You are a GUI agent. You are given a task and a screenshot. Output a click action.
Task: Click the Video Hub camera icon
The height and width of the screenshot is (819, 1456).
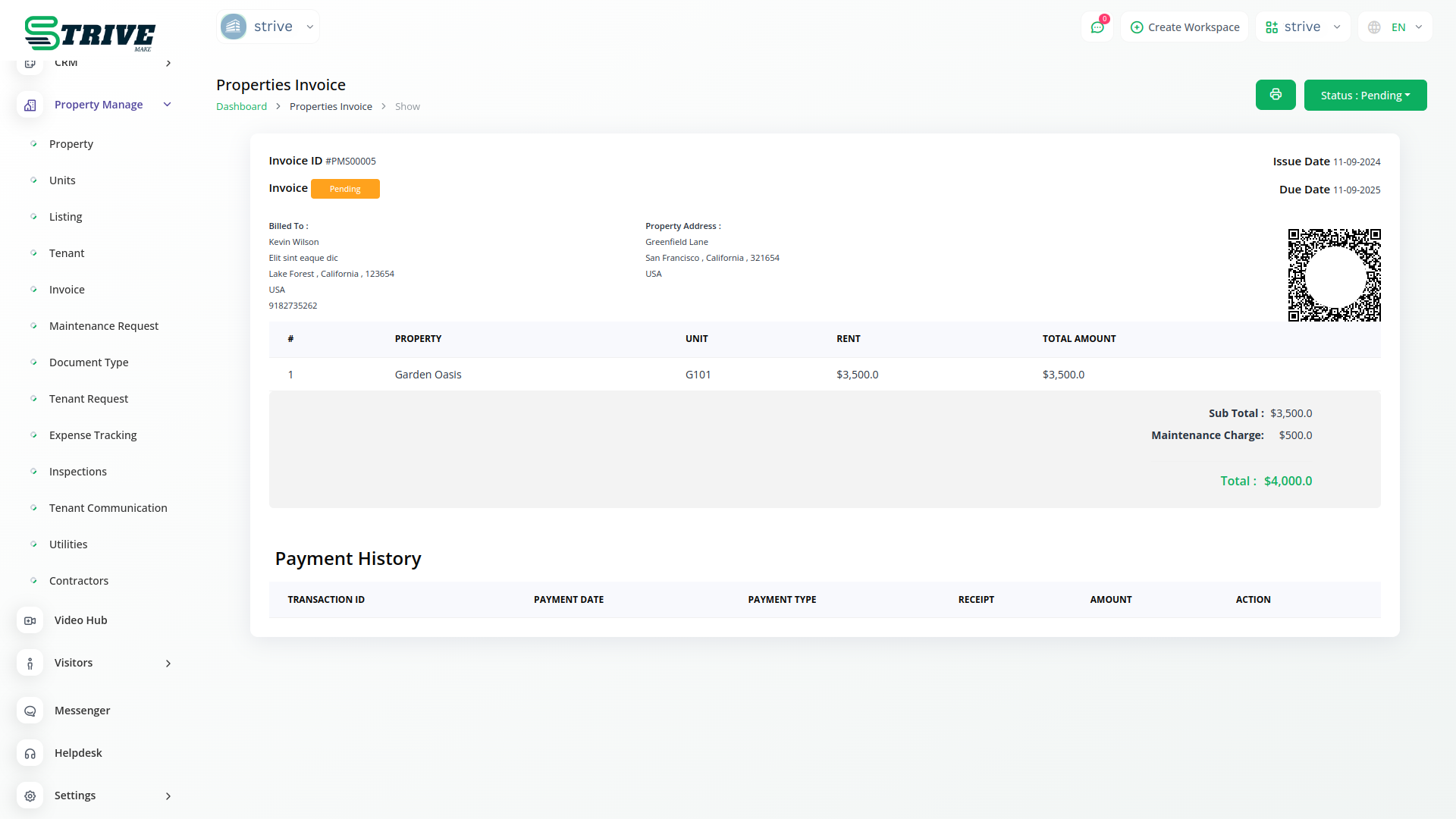30,620
